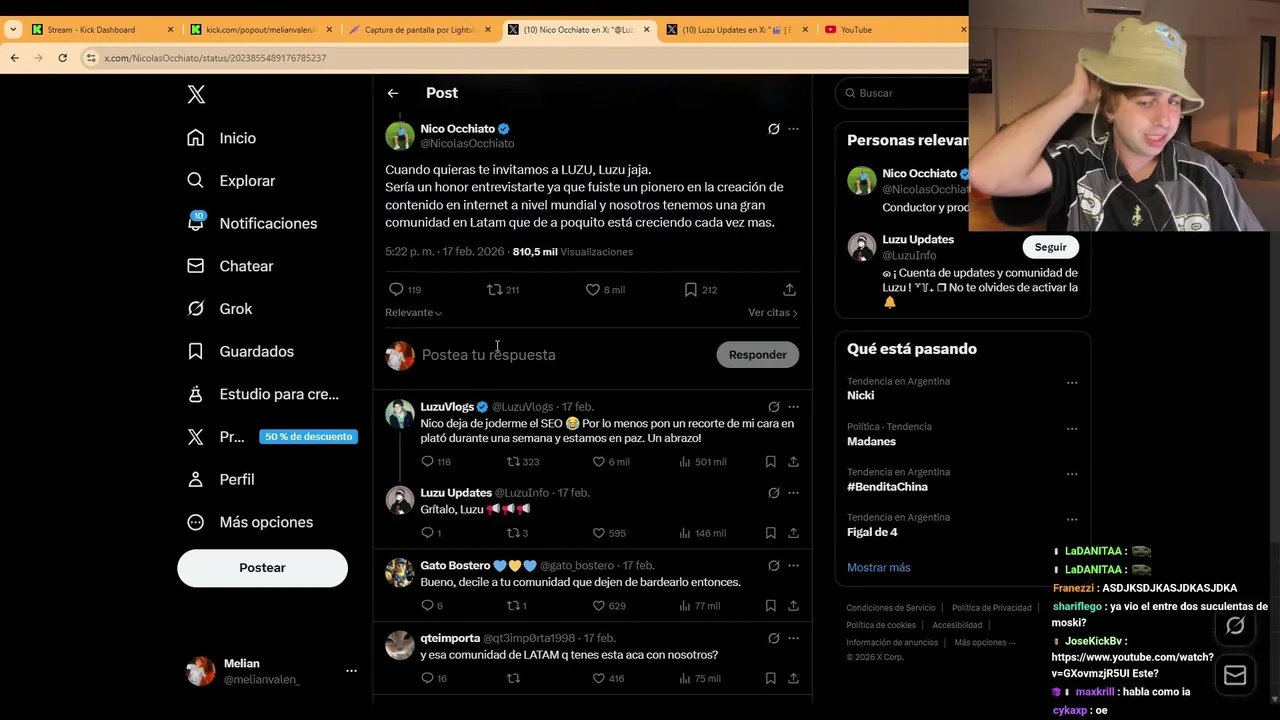
Task: Bookmark the LuzuVlogs reply
Action: point(771,462)
